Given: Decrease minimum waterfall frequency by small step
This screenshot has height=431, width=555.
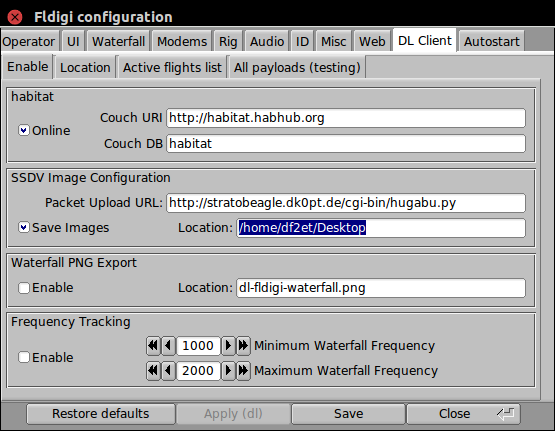Looking at the screenshot, I should pos(168,345).
